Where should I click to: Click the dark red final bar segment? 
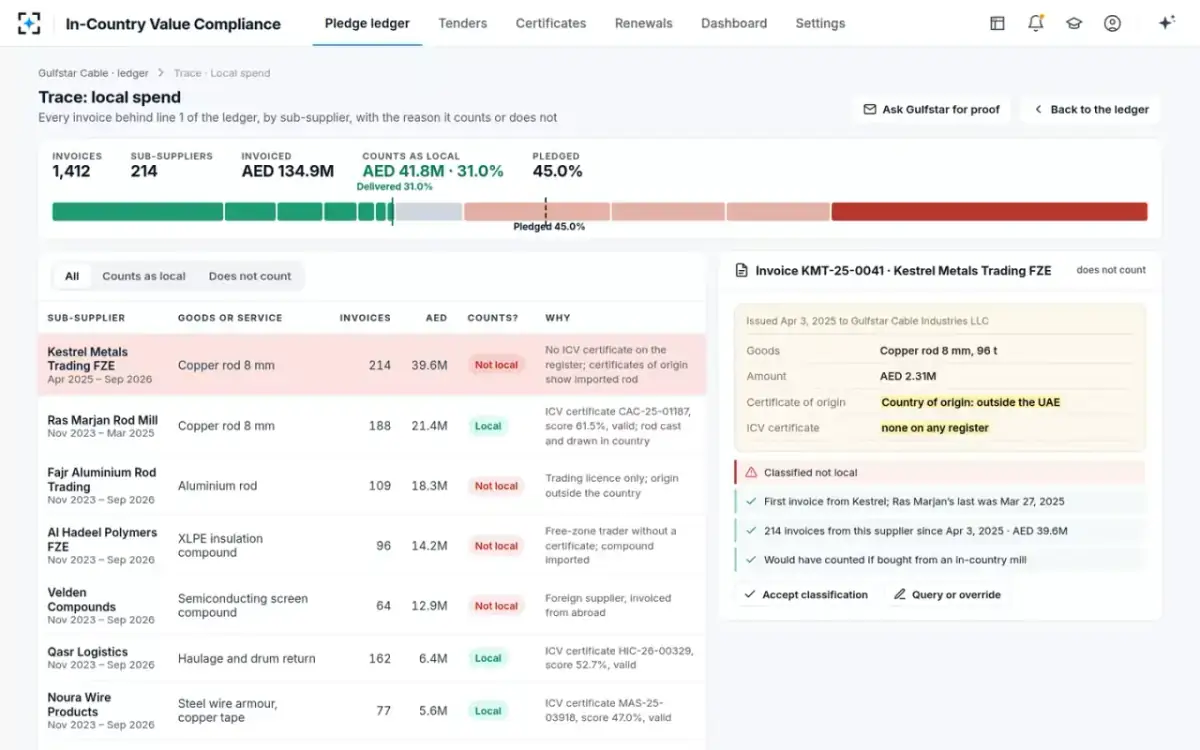[x=989, y=212]
